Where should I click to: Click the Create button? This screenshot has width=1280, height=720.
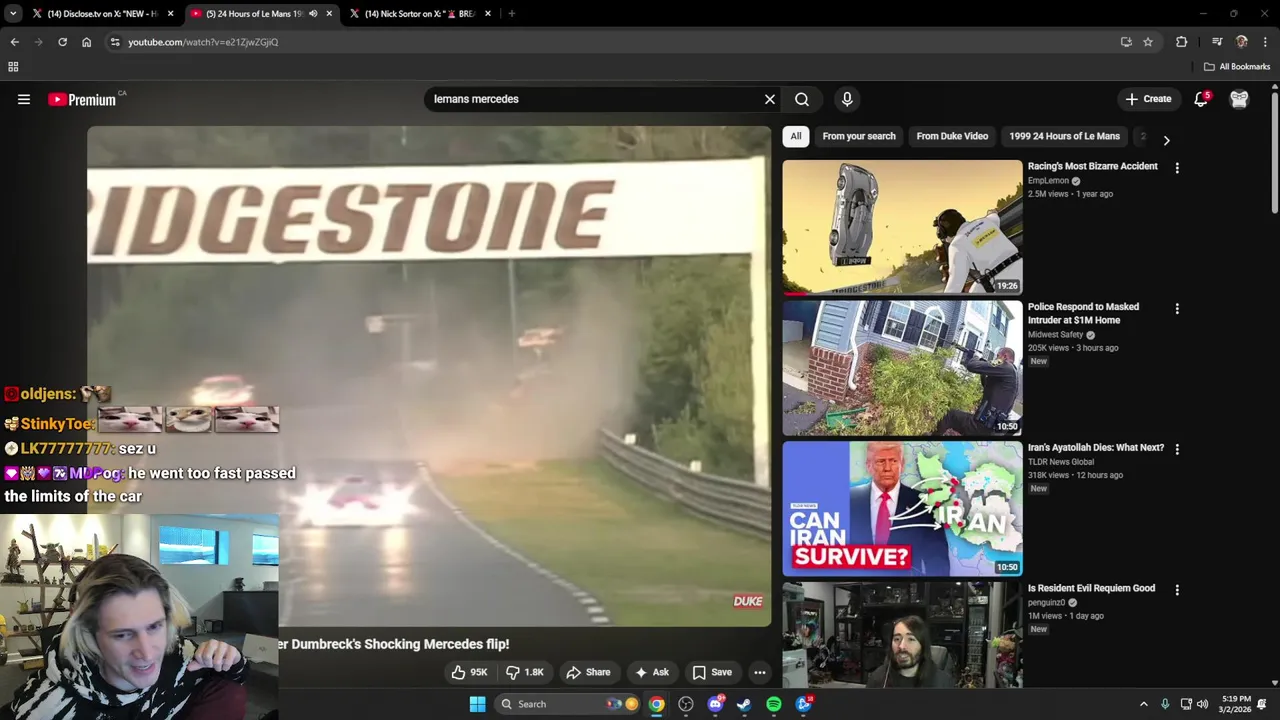pyautogui.click(x=1148, y=99)
